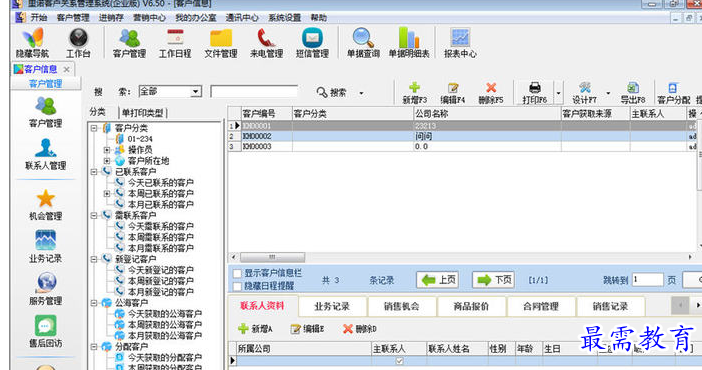Click 新增F3 add customer button
Viewport: 702px width, 370px height.
pyautogui.click(x=415, y=93)
